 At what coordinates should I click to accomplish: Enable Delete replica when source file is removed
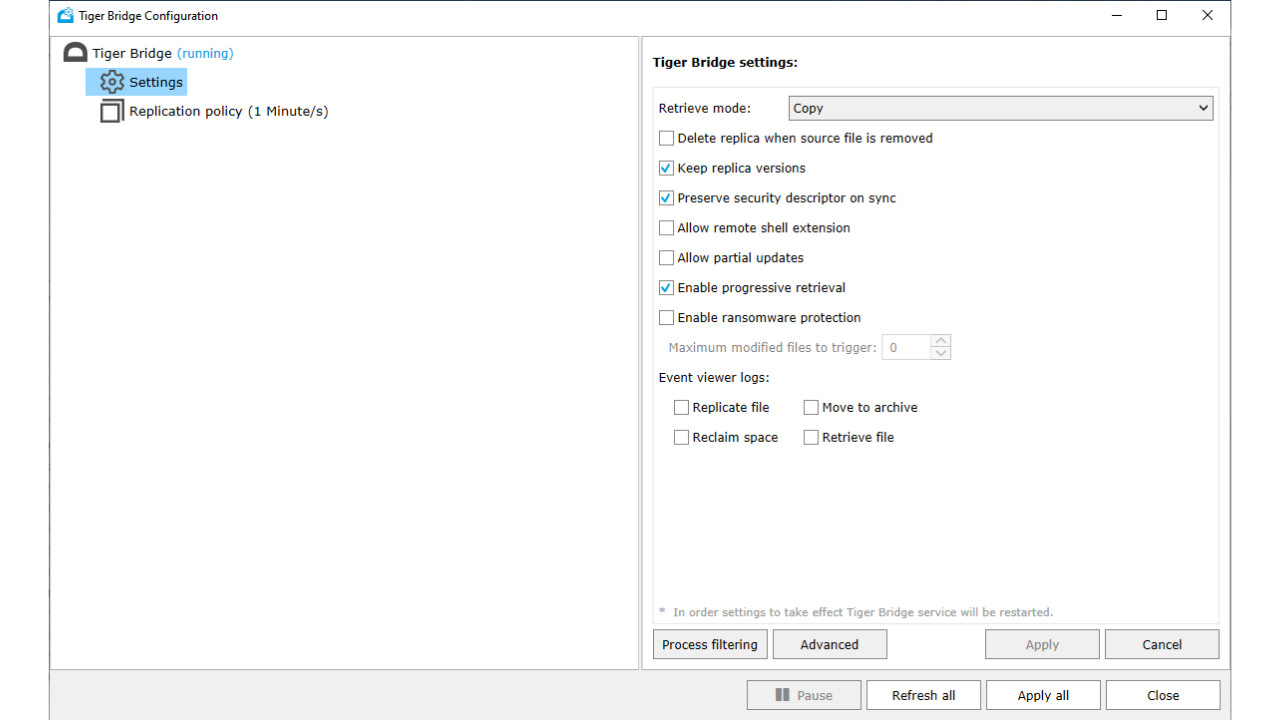[667, 138]
